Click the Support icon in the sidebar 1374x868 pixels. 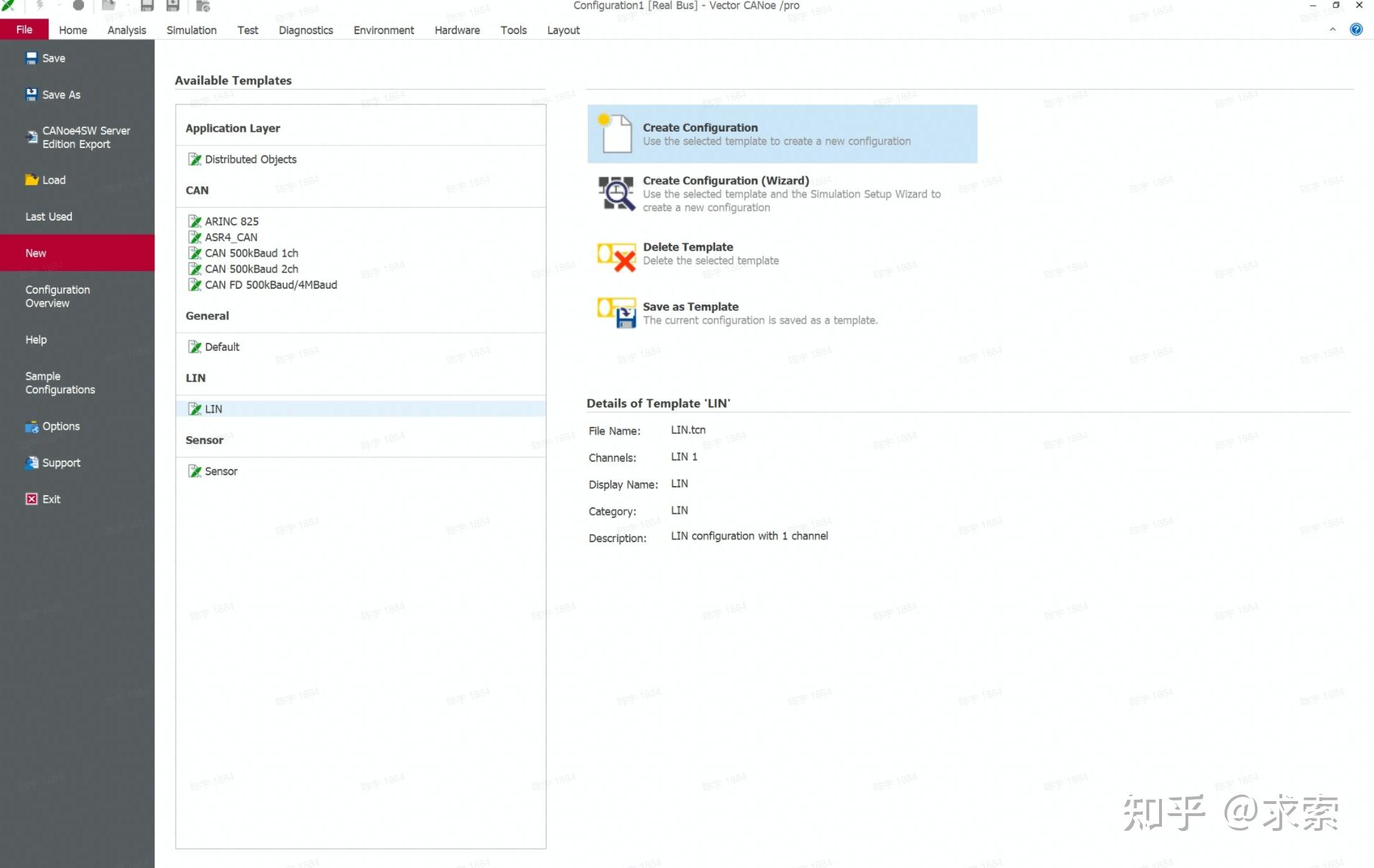coord(31,463)
